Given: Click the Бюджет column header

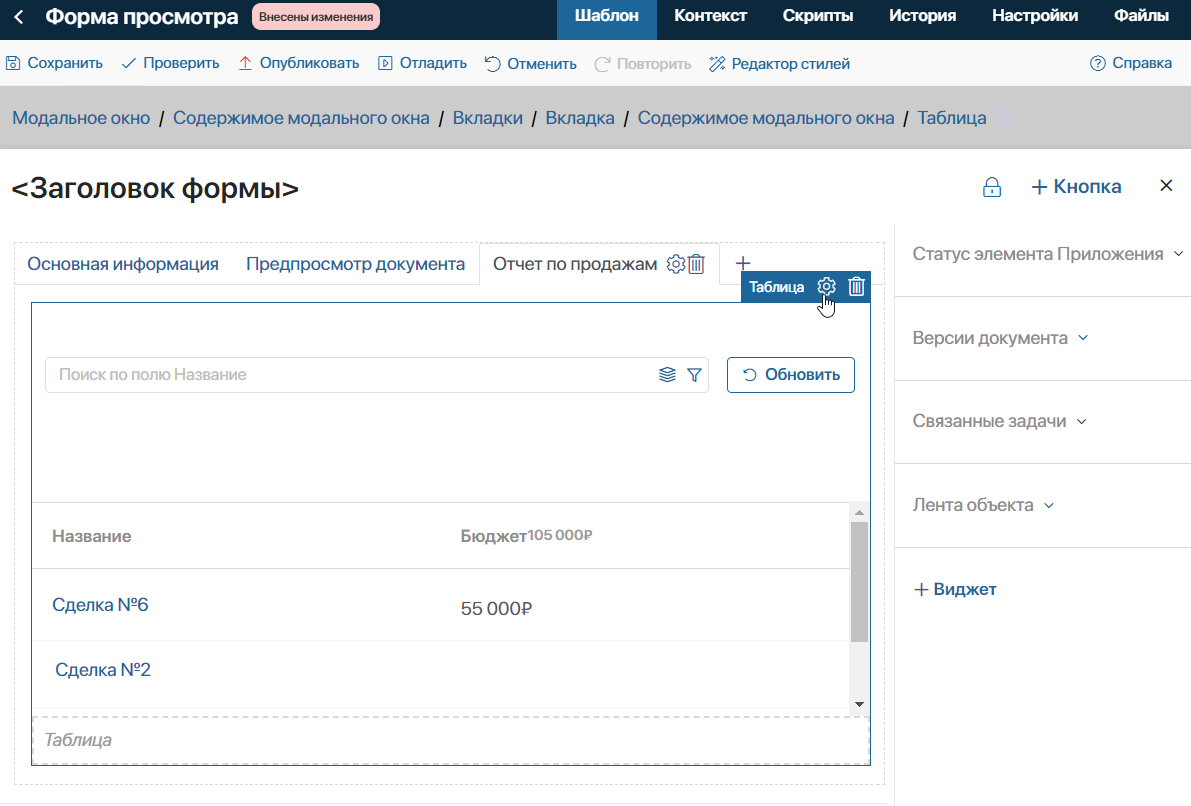Looking at the screenshot, I should (x=493, y=536).
